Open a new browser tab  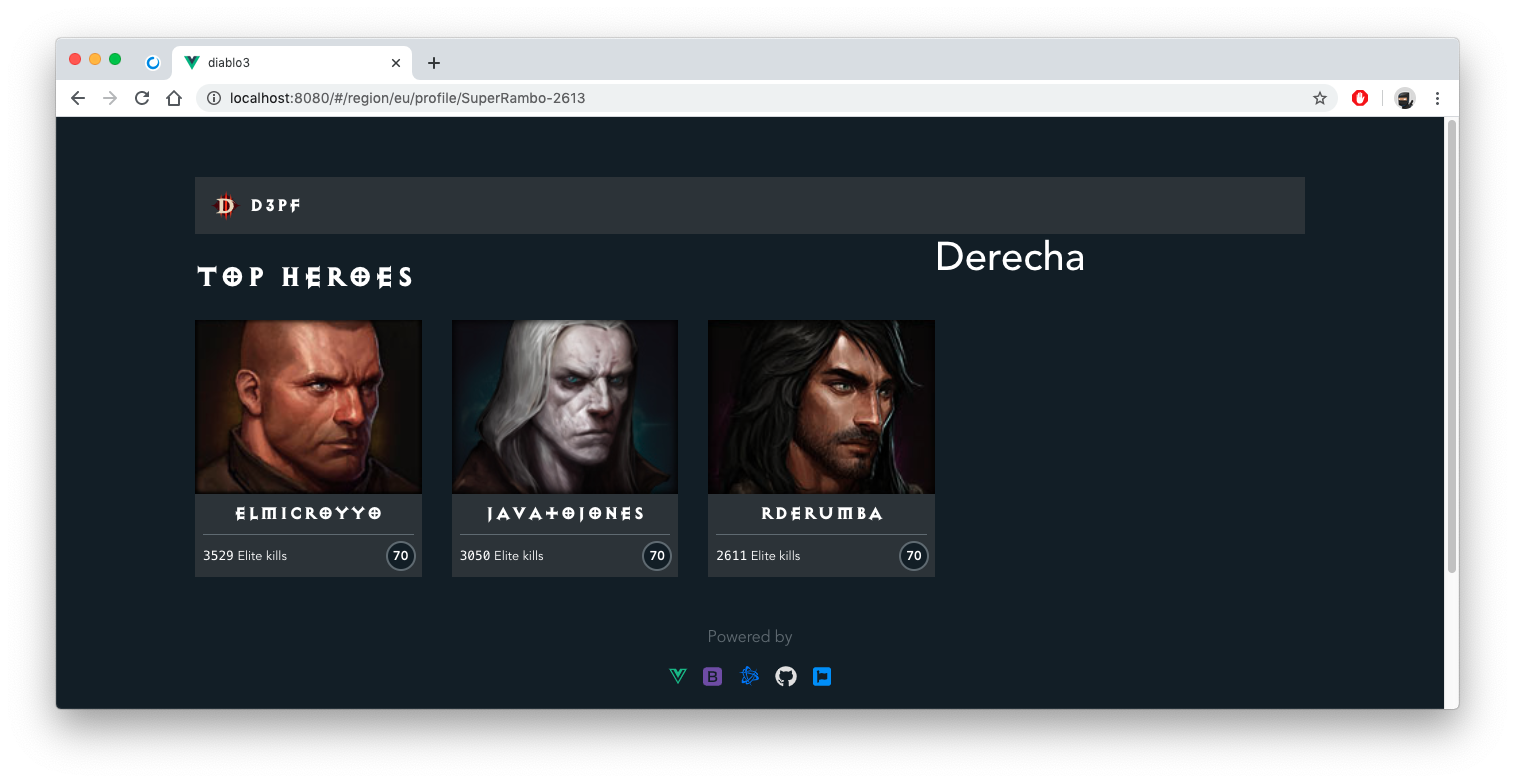[x=433, y=63]
